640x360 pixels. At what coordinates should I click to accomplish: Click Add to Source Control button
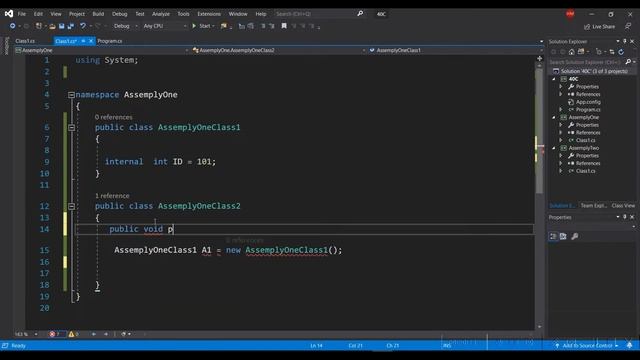point(587,345)
